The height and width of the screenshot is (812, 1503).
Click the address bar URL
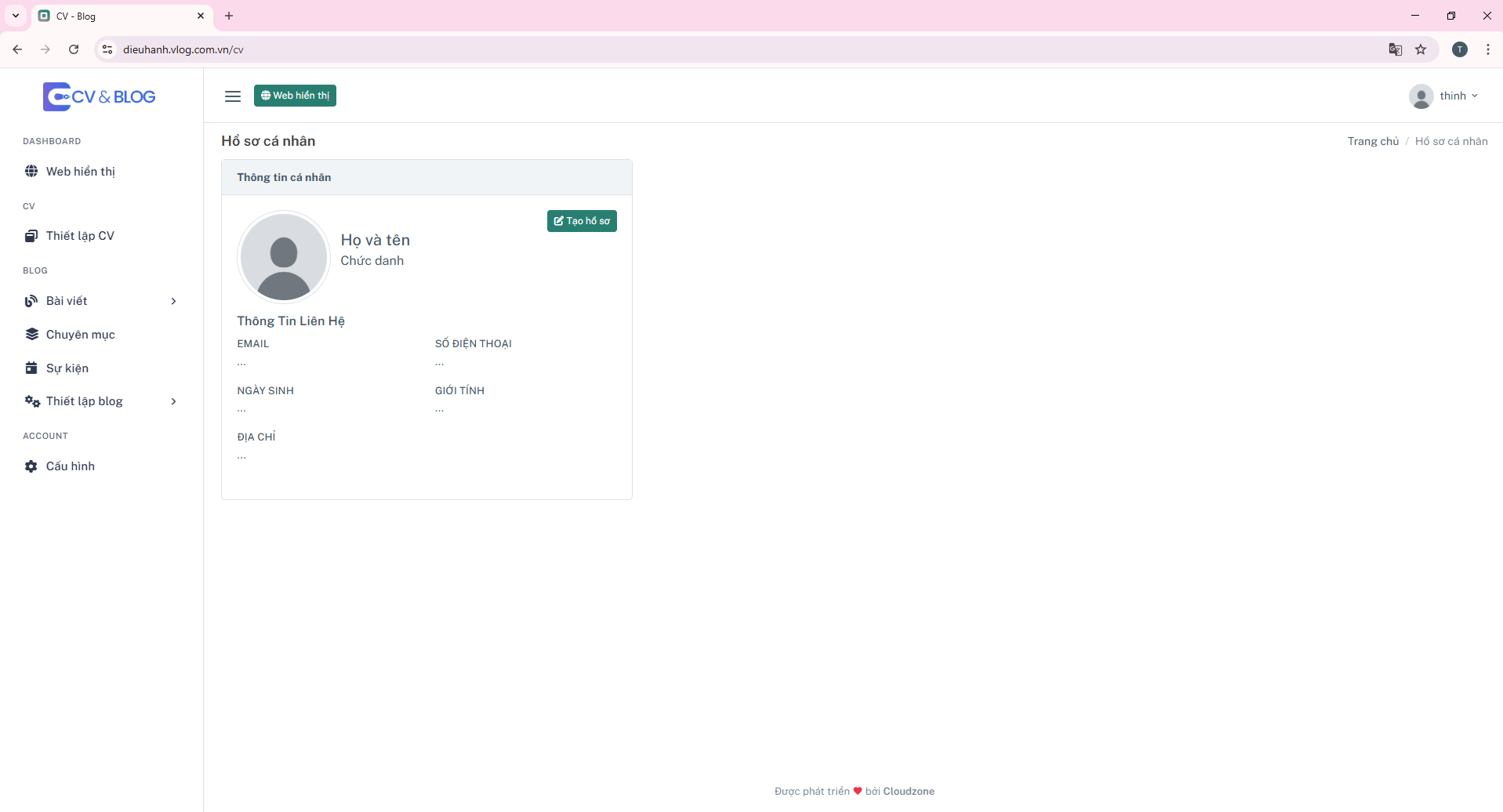183,49
